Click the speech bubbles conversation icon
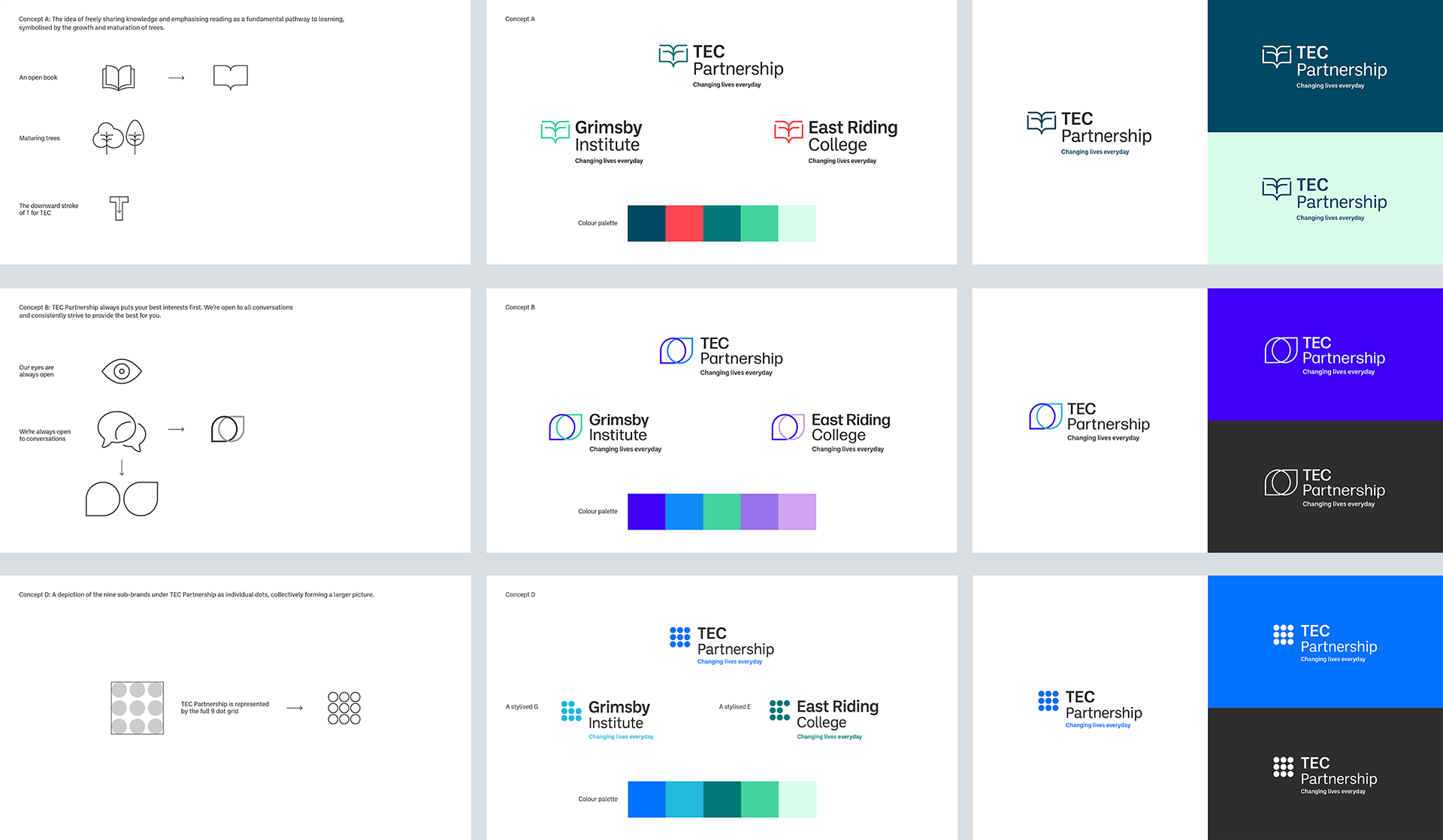1443x840 pixels. point(122,431)
